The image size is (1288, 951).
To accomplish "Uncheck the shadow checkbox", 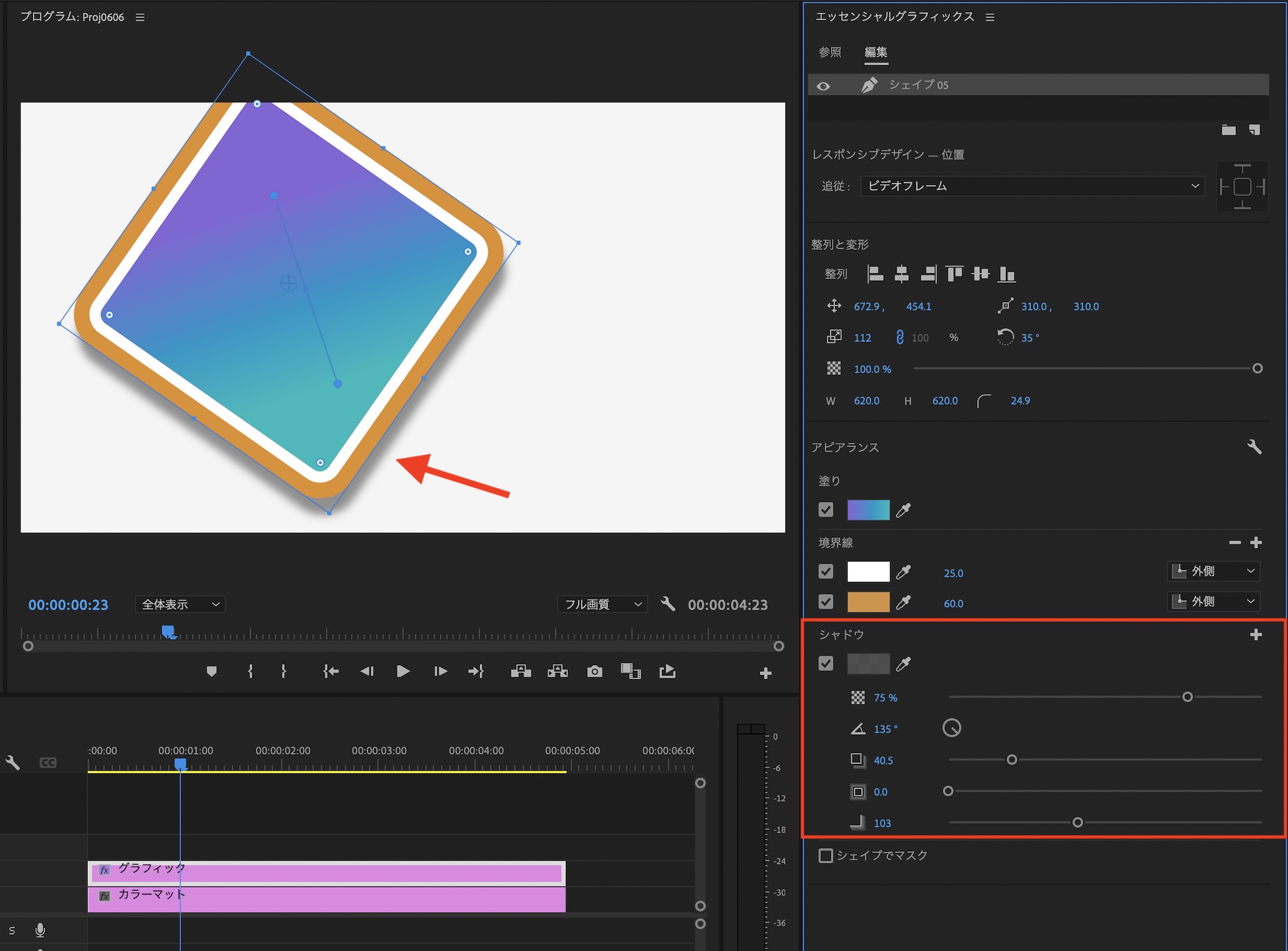I will [826, 664].
